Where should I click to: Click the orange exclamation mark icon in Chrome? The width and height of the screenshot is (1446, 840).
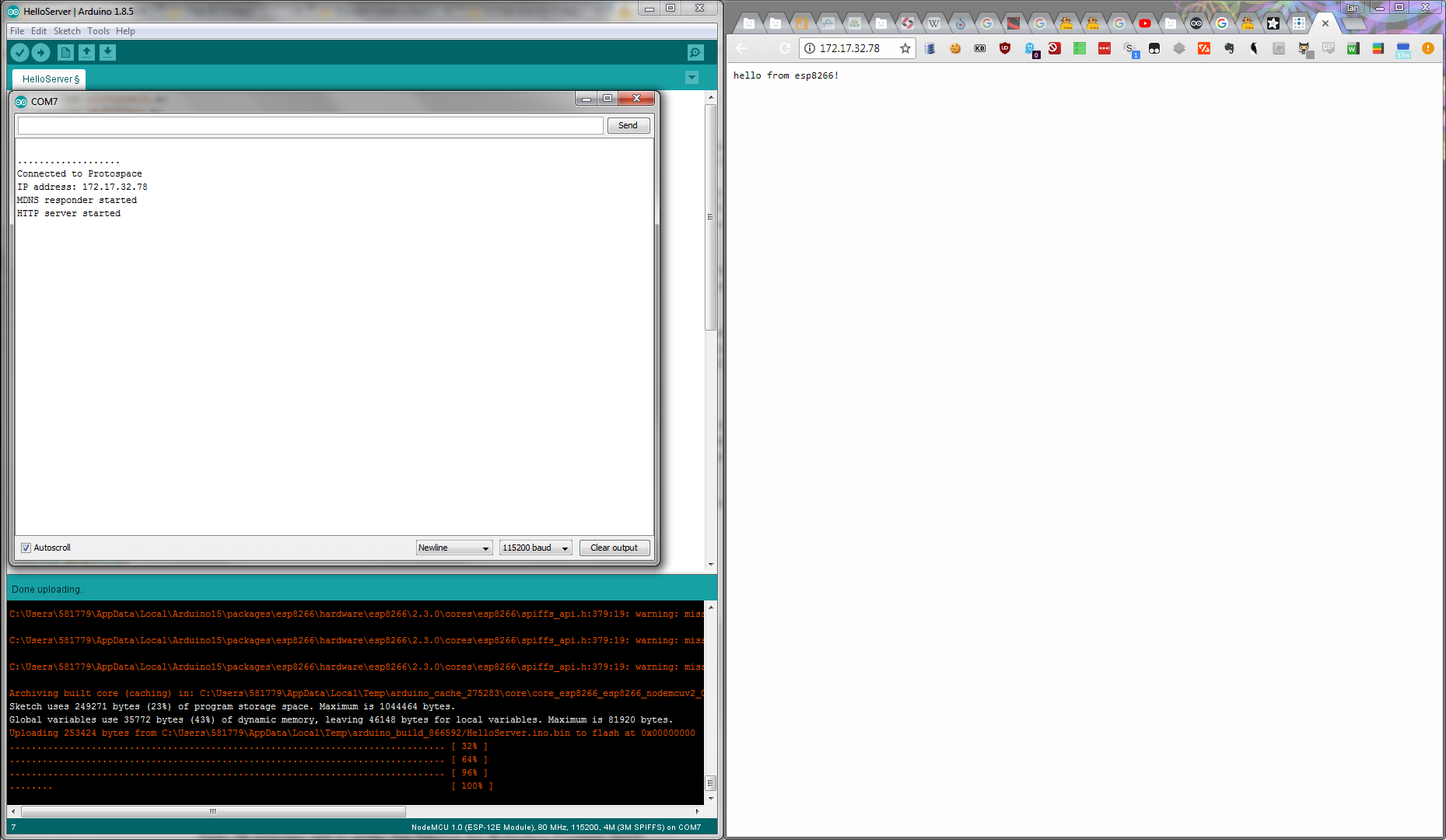1428,48
